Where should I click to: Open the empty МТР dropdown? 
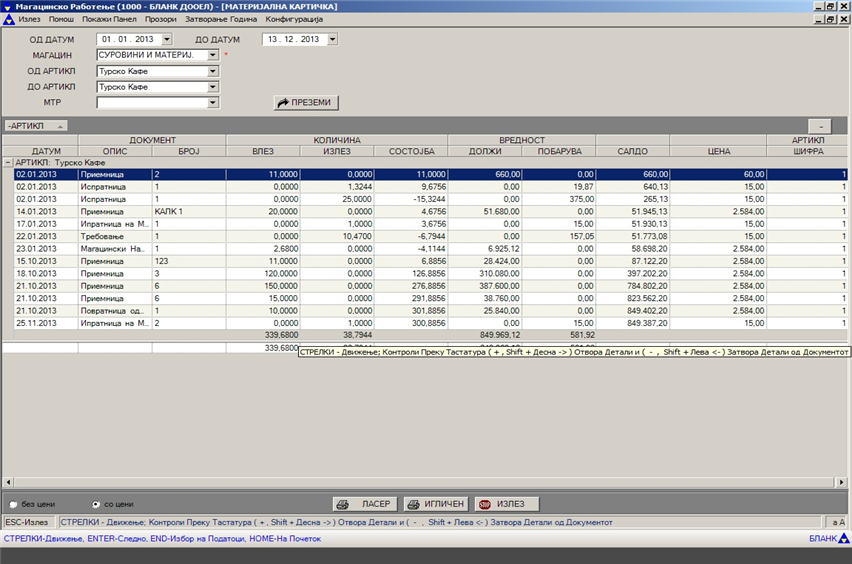[213, 102]
